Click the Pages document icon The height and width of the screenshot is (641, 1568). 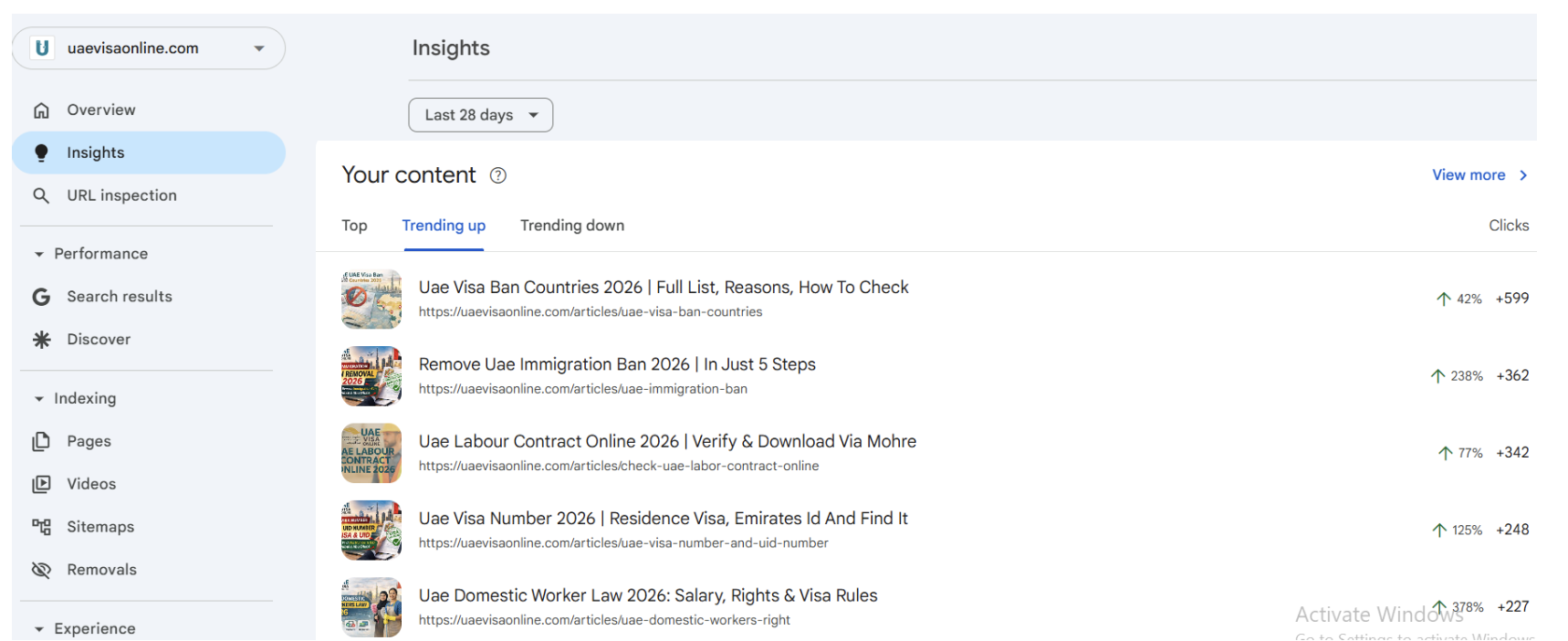click(41, 441)
